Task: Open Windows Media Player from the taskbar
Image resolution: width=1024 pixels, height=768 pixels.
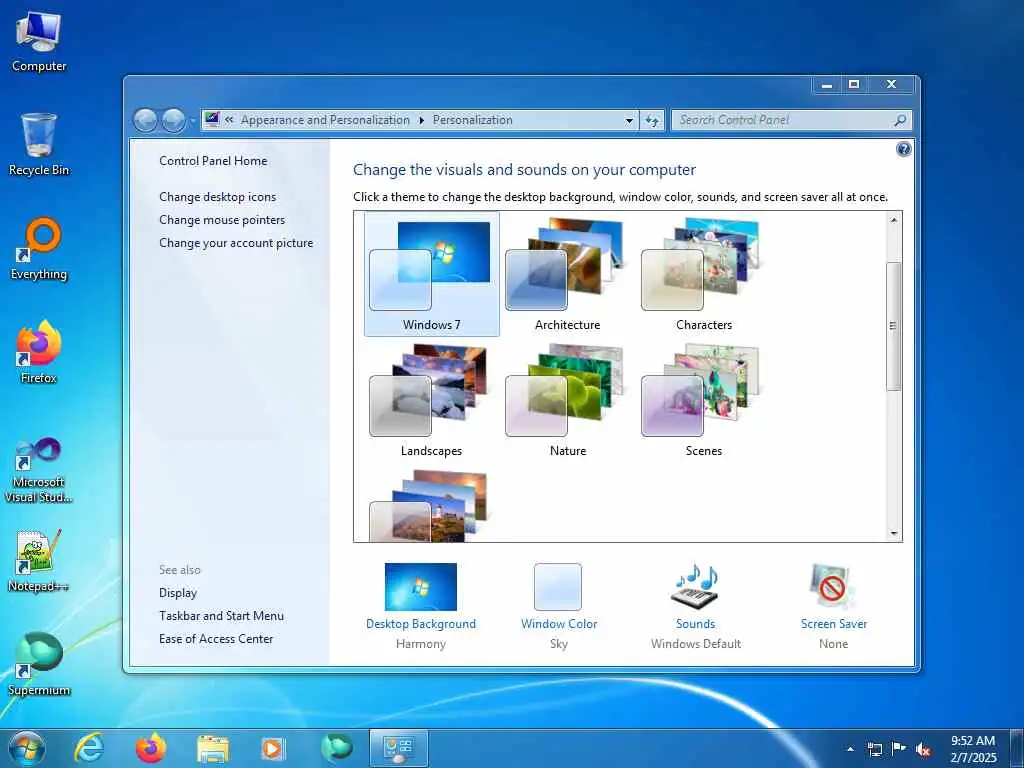Action: point(273,749)
